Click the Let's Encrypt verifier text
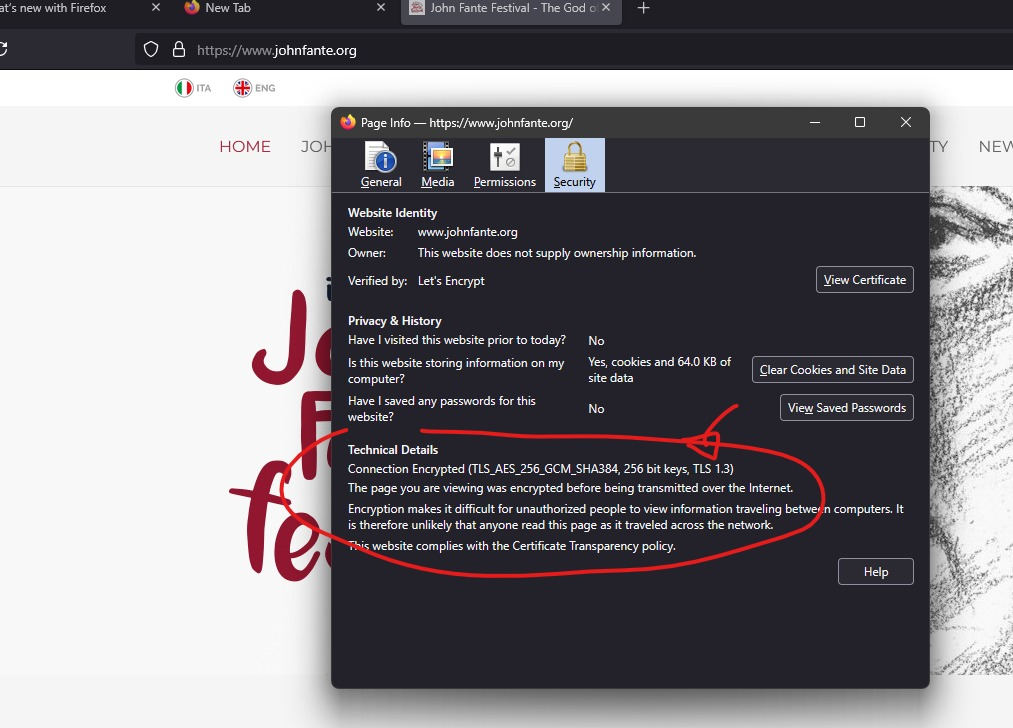This screenshot has height=728, width=1013. click(x=451, y=281)
